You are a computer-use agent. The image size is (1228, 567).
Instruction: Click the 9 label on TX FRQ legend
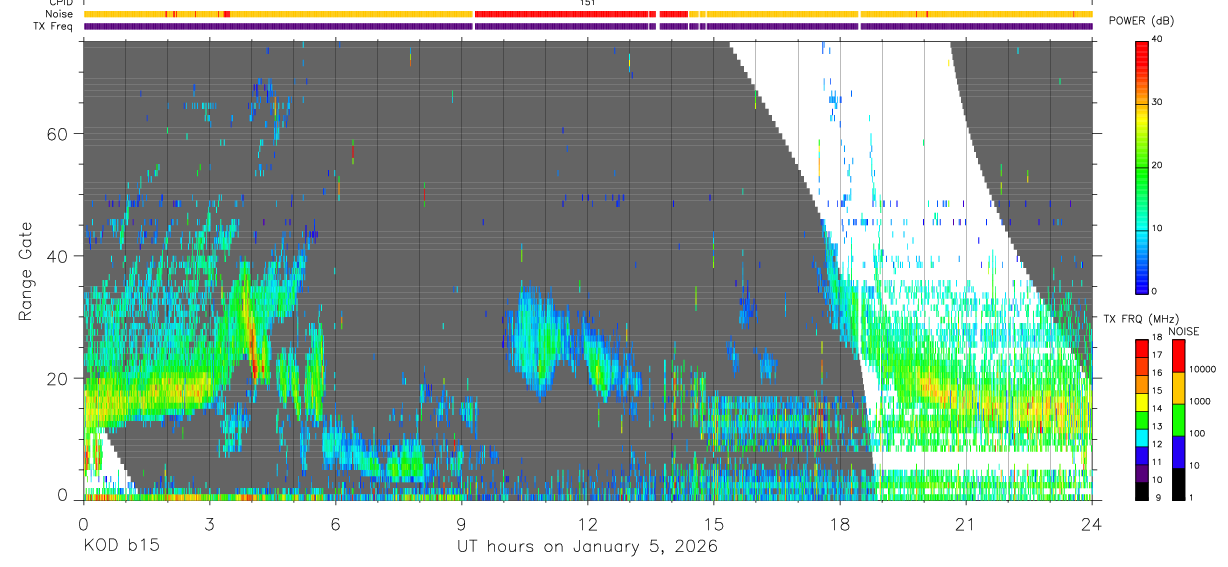pyautogui.click(x=1158, y=497)
